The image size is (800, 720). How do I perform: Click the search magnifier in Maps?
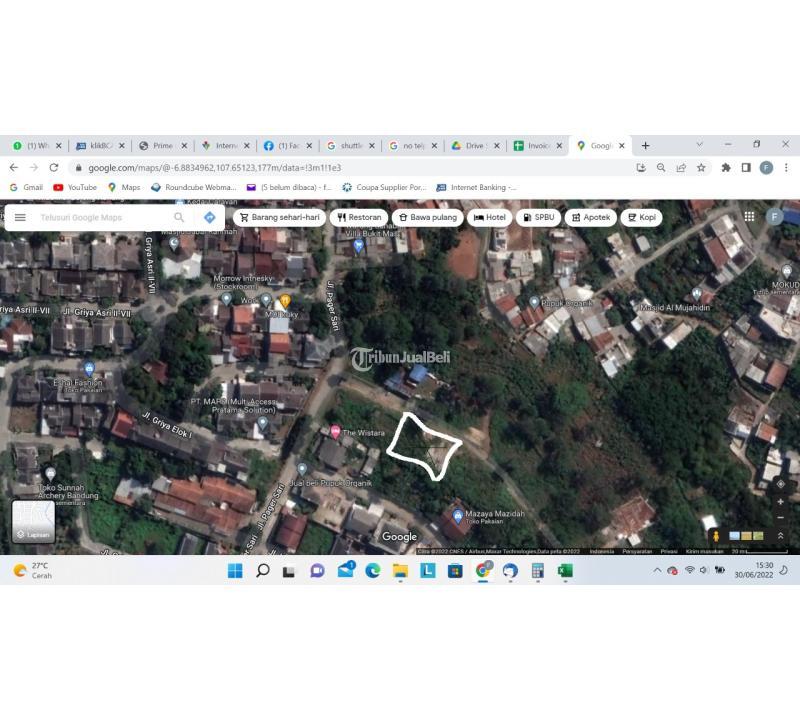coord(179,217)
